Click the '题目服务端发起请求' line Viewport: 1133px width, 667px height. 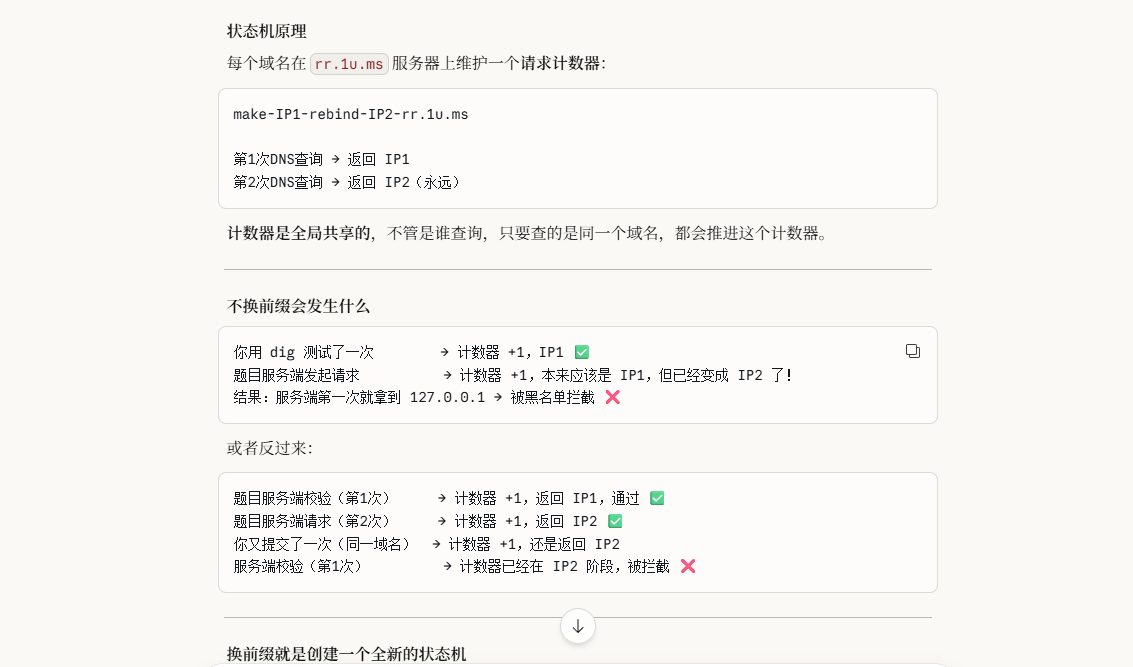point(296,375)
